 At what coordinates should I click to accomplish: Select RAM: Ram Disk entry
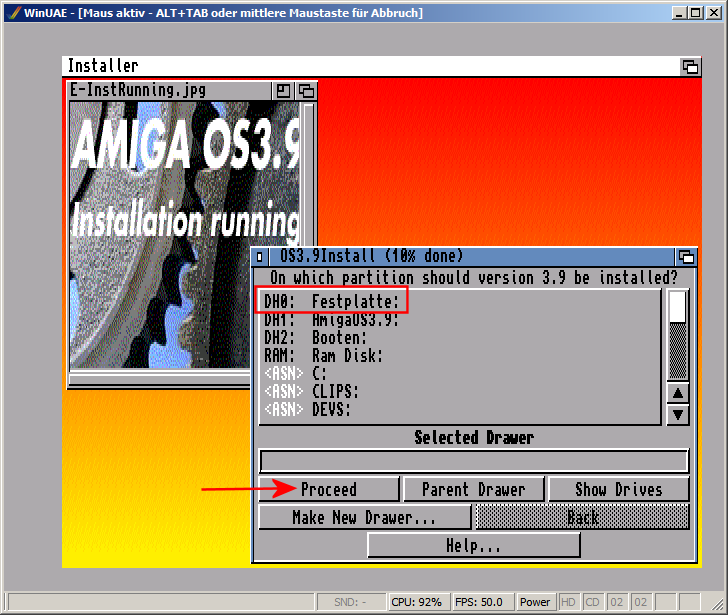click(459, 356)
